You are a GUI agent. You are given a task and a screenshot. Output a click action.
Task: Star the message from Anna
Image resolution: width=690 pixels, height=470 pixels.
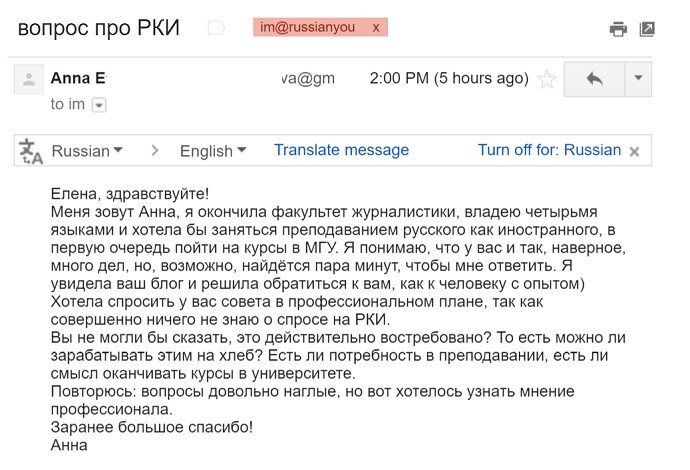pyautogui.click(x=547, y=79)
